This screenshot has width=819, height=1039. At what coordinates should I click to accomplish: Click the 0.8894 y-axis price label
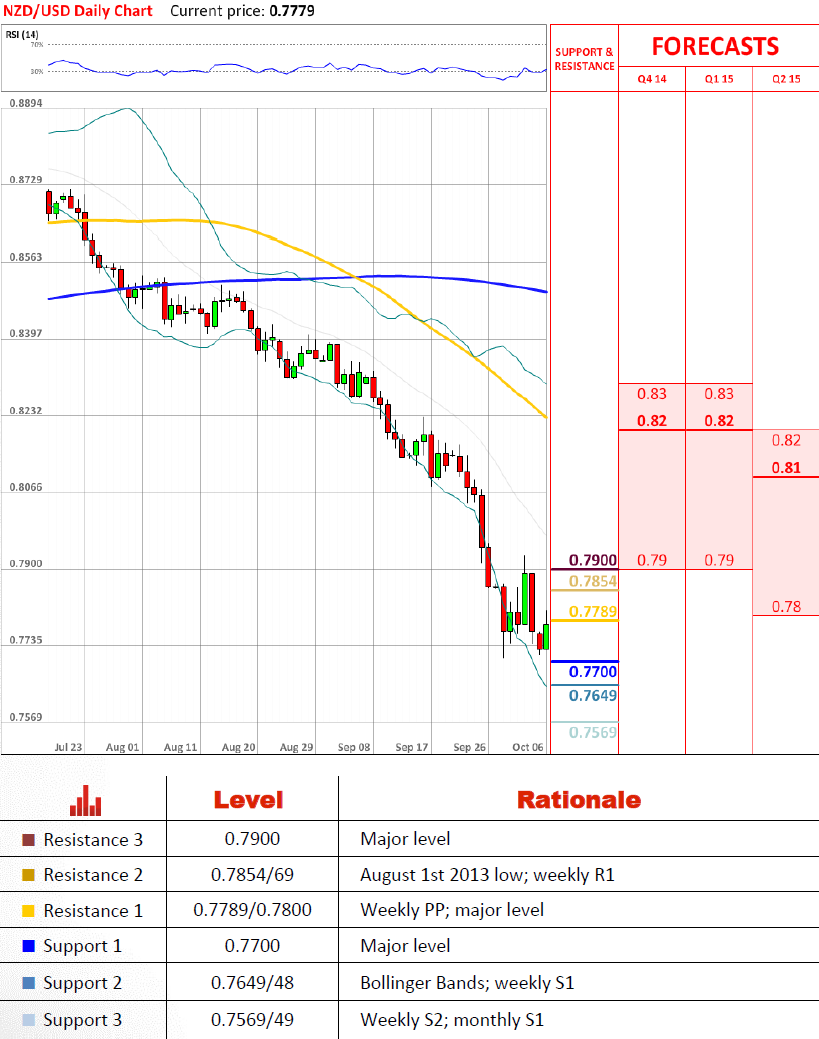(x=26, y=103)
